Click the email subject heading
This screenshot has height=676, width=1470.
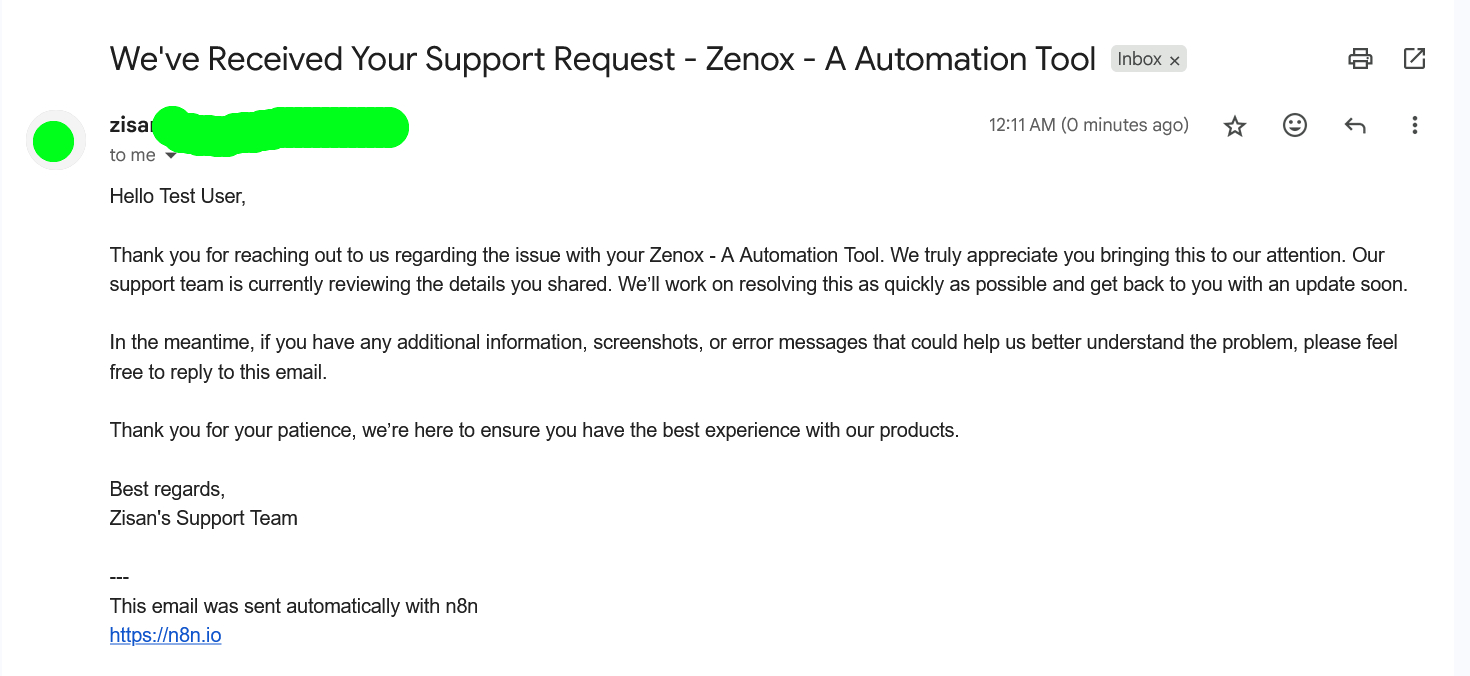pos(602,59)
